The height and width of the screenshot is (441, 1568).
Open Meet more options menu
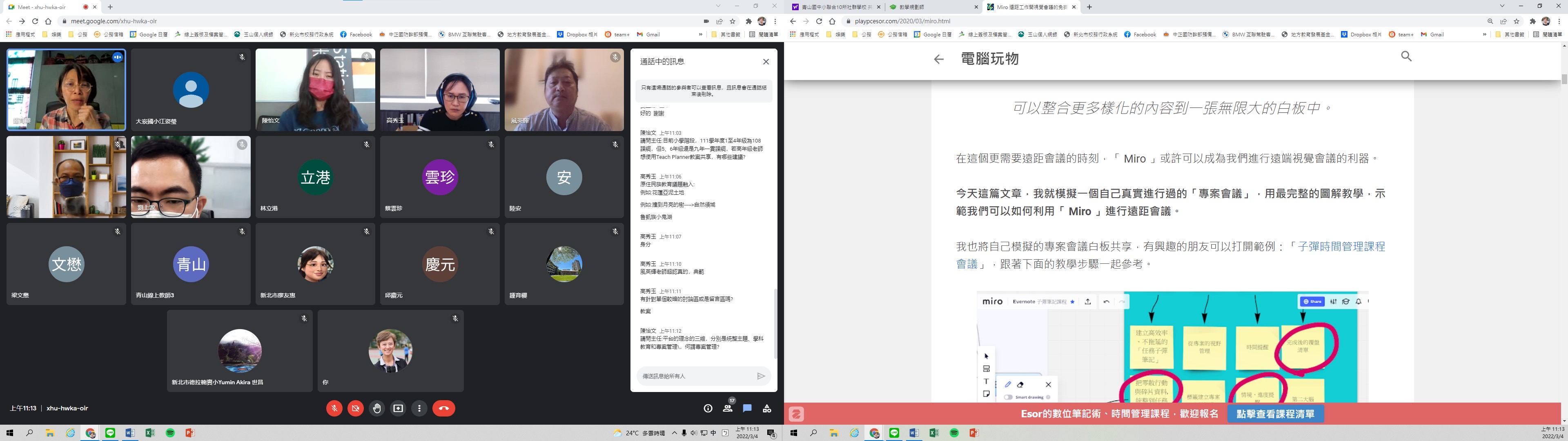coord(419,408)
